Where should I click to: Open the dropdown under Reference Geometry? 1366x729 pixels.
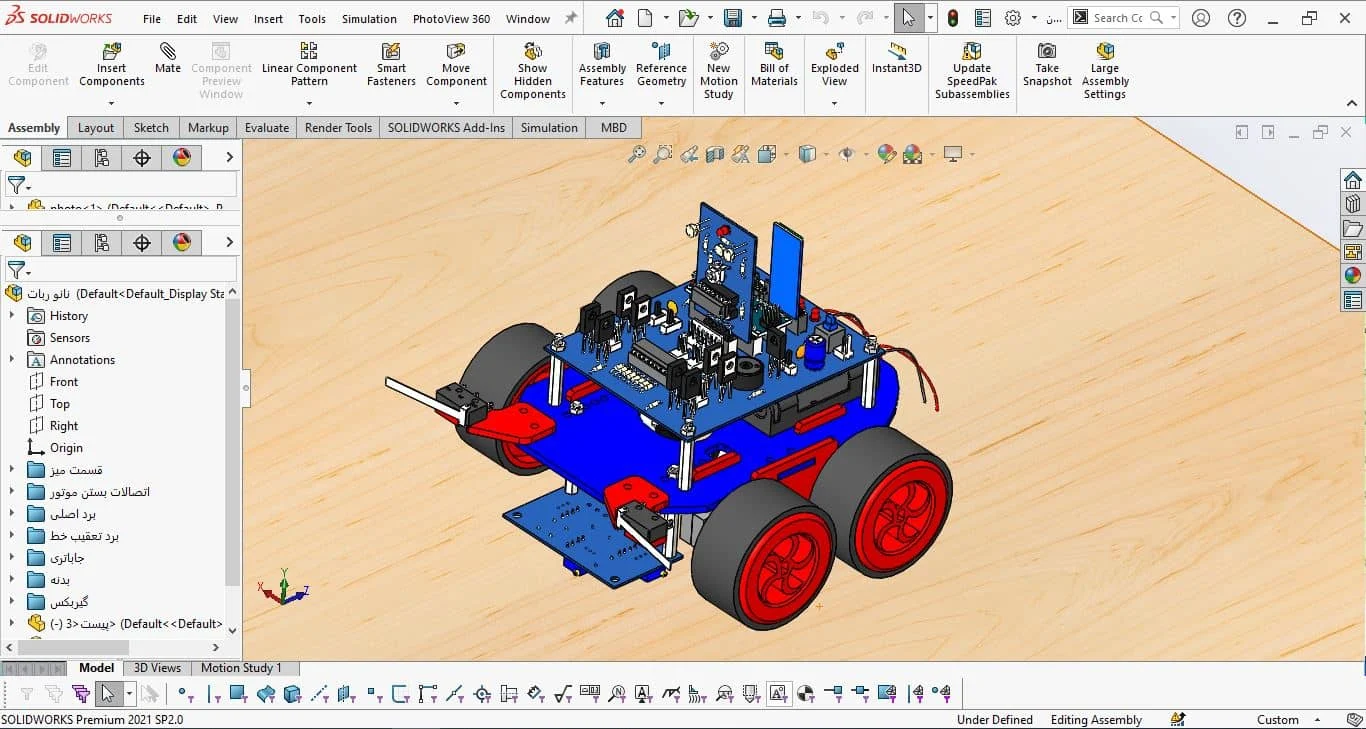pyautogui.click(x=661, y=102)
